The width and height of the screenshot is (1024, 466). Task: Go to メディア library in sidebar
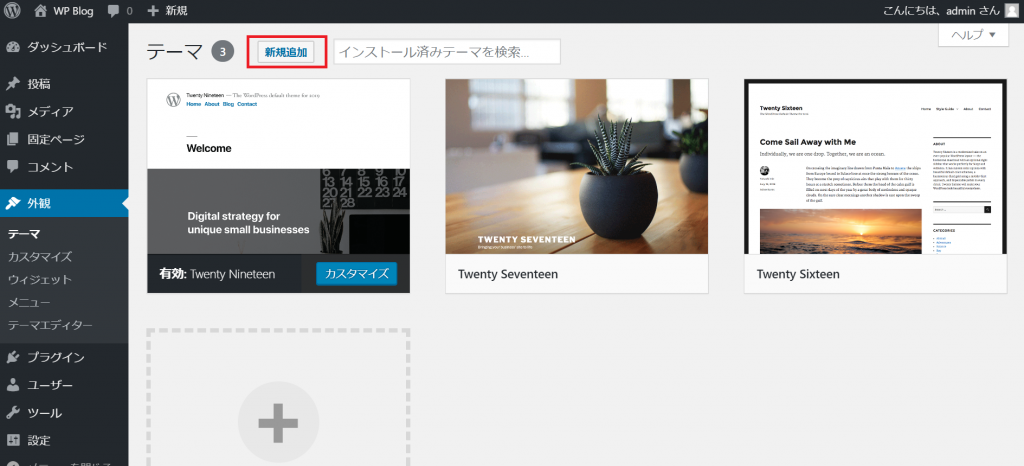50,111
